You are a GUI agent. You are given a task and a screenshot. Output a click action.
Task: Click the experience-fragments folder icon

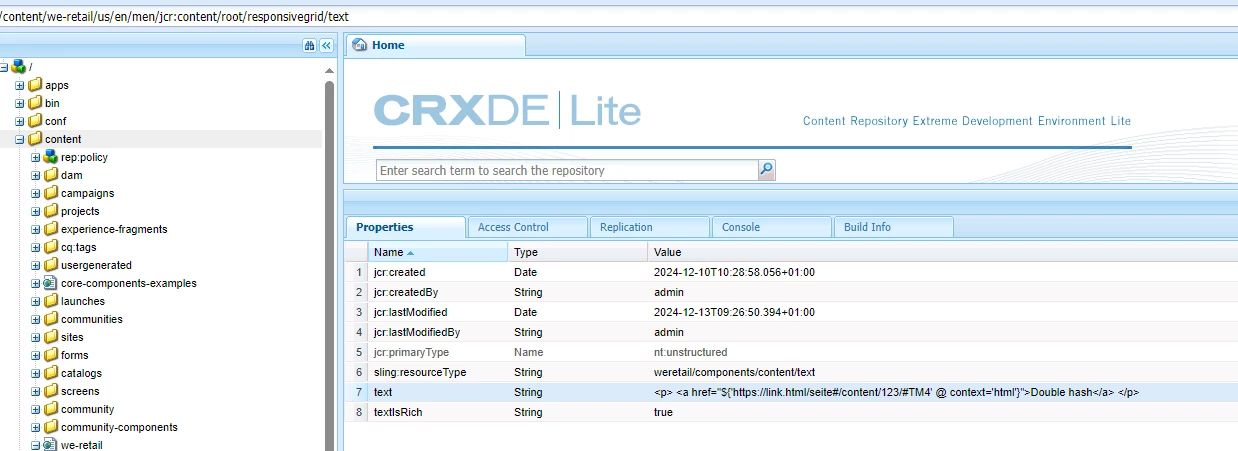click(x=51, y=229)
